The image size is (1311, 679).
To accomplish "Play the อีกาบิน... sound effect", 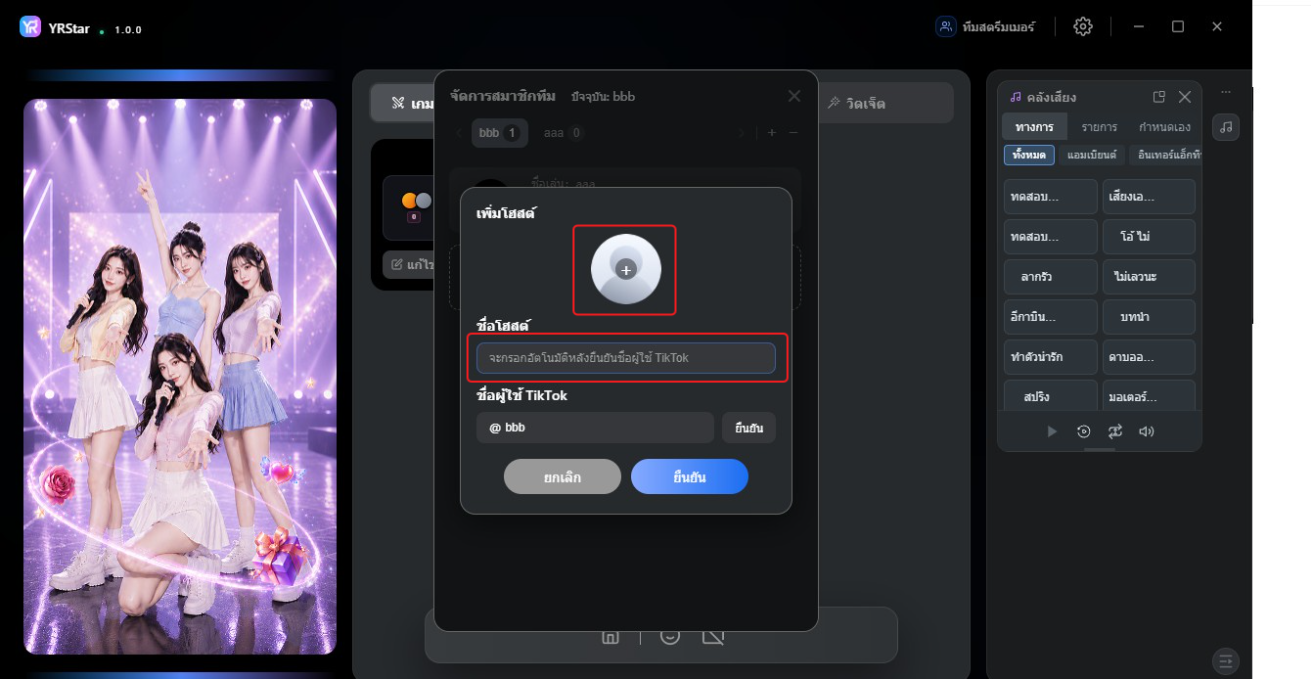I will click(x=1050, y=317).
